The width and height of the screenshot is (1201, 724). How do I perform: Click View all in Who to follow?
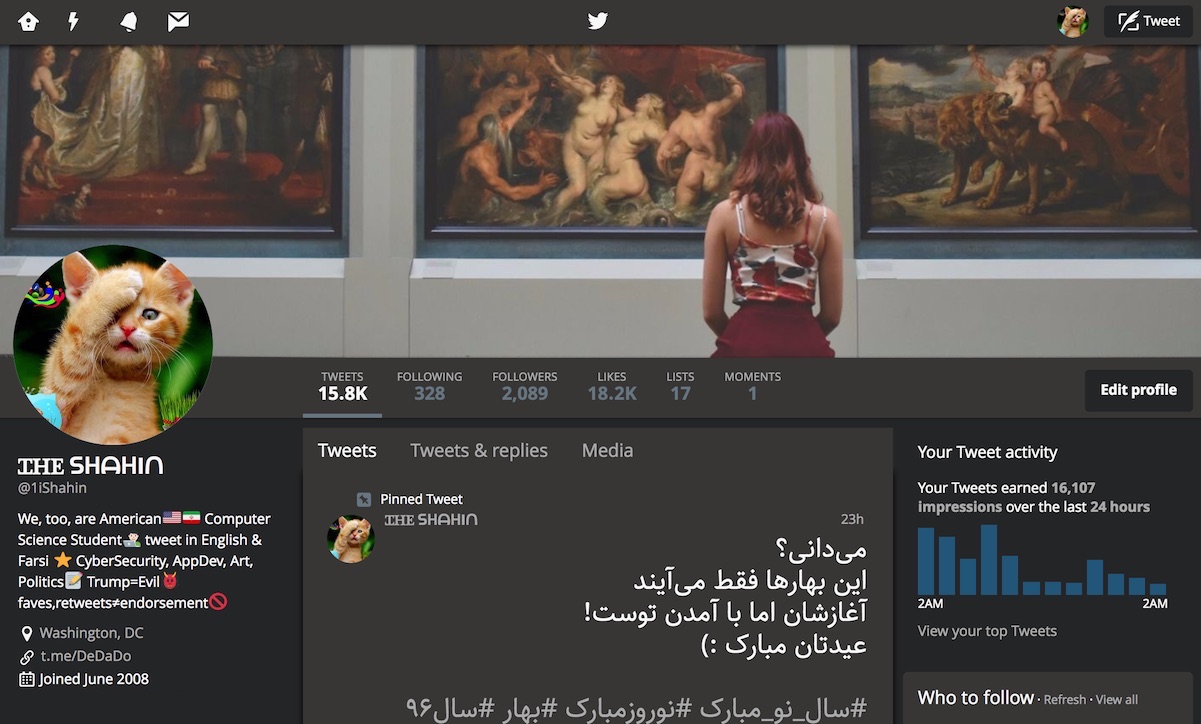1117,700
